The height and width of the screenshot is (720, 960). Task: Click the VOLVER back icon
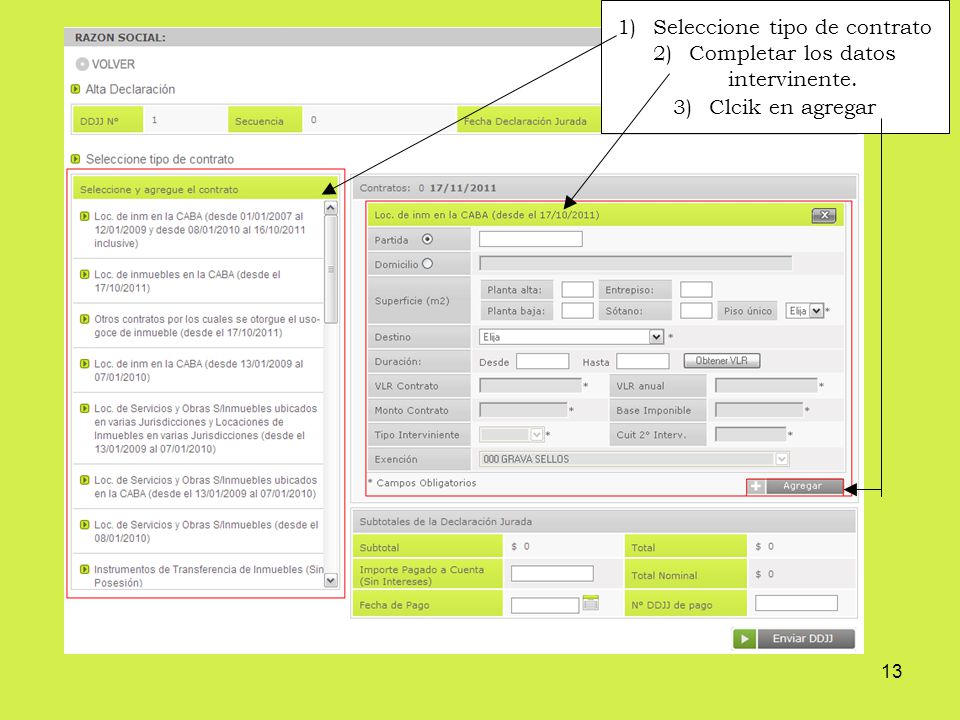(82, 64)
